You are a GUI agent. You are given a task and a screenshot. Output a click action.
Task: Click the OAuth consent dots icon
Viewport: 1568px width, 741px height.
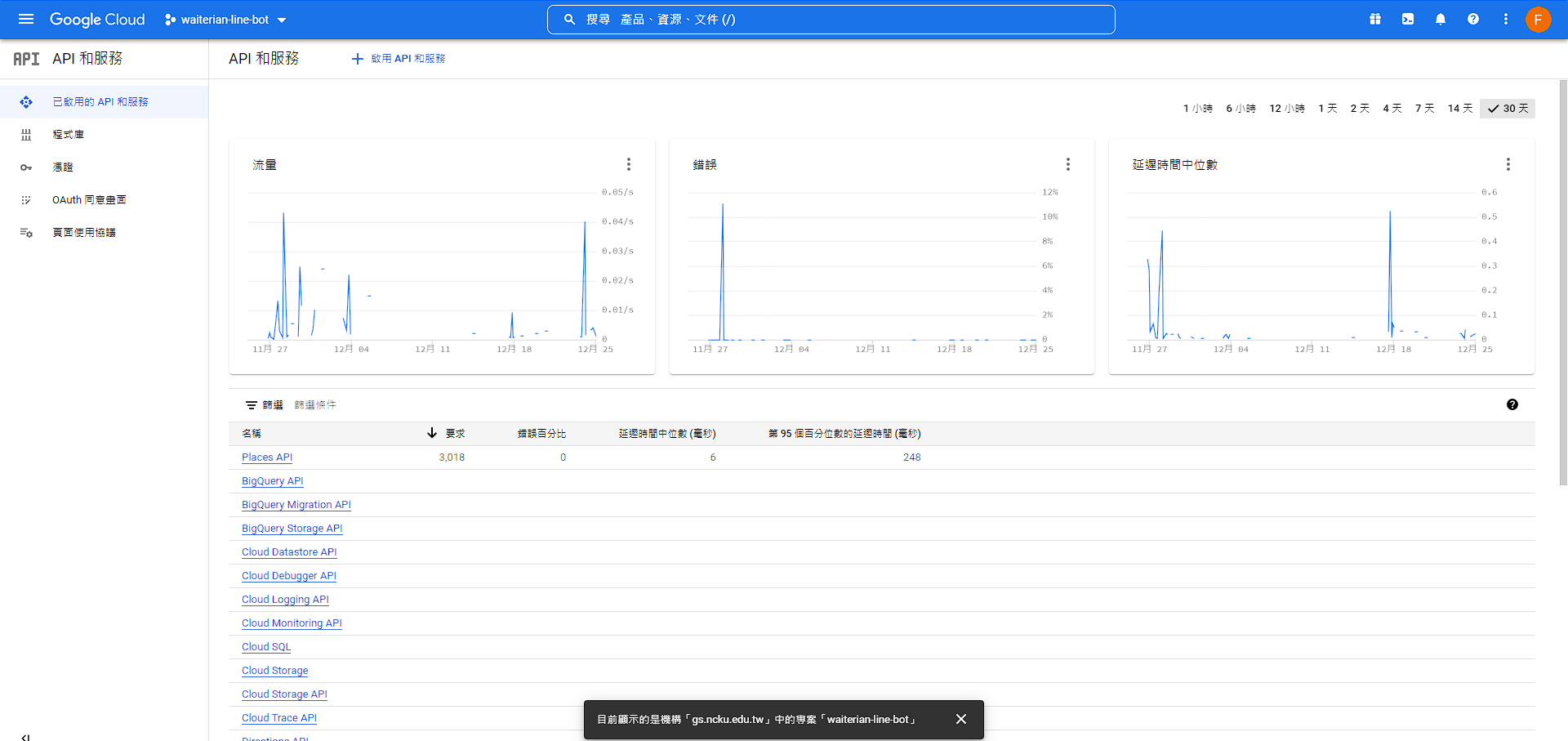(x=26, y=200)
